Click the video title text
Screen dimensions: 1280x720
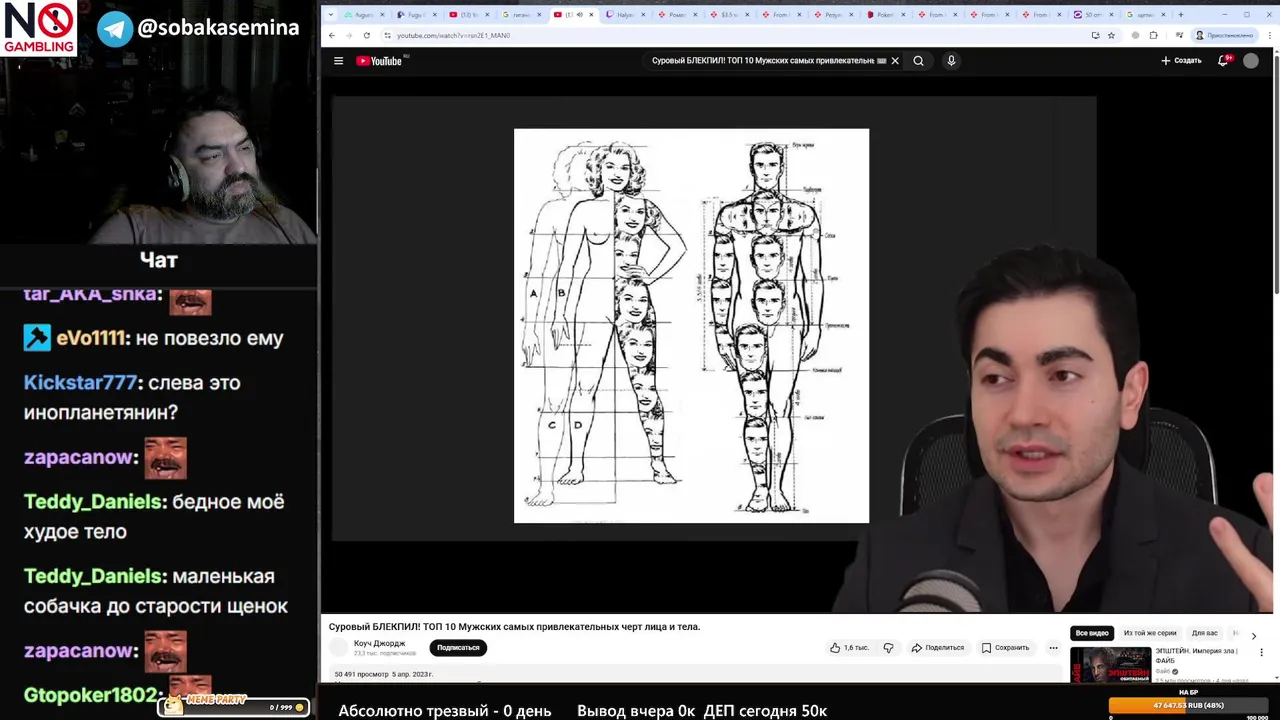[514, 627]
